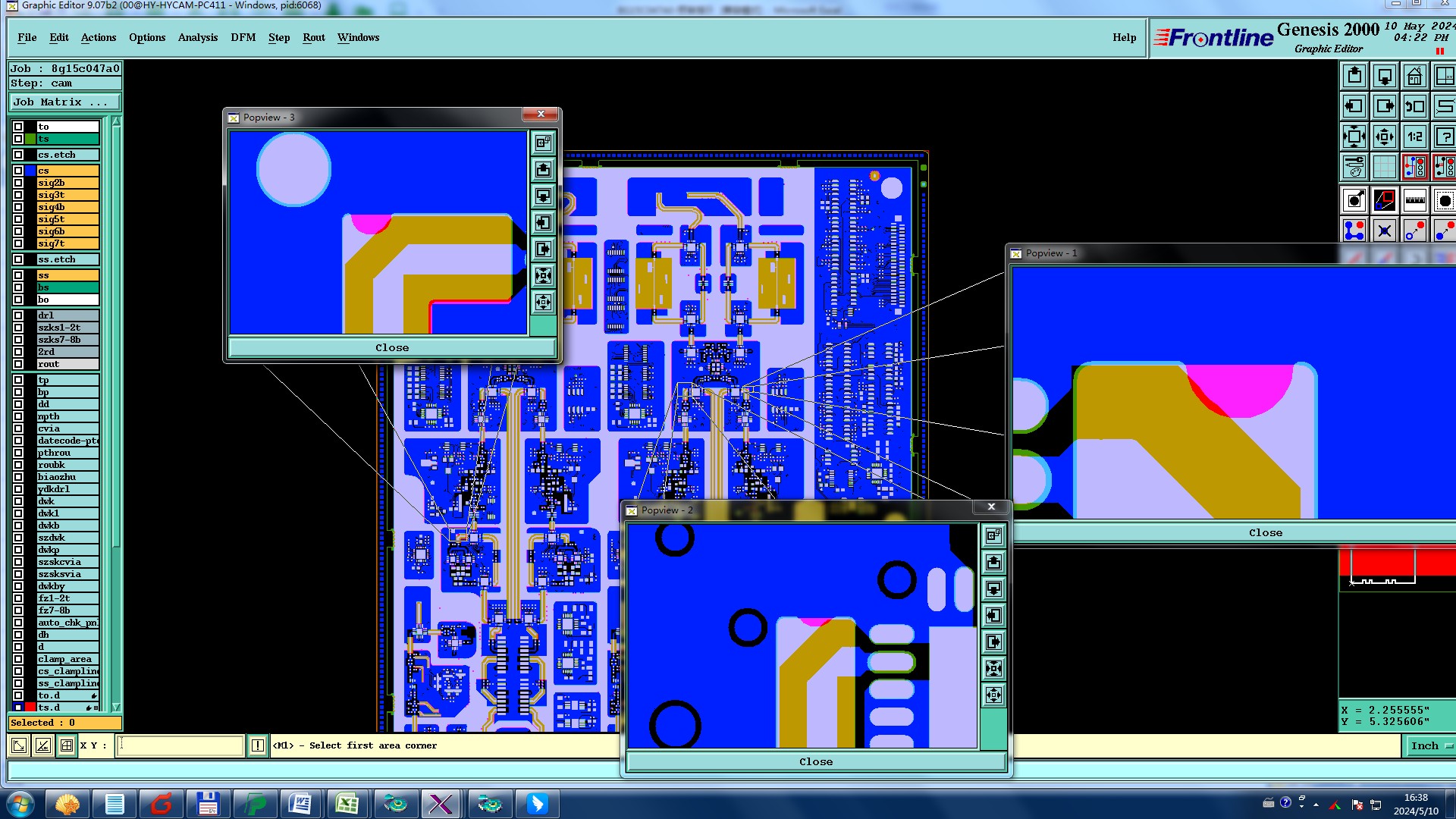Click the blue color swatch of layer 'cs'
The width and height of the screenshot is (1456, 819).
pos(30,171)
